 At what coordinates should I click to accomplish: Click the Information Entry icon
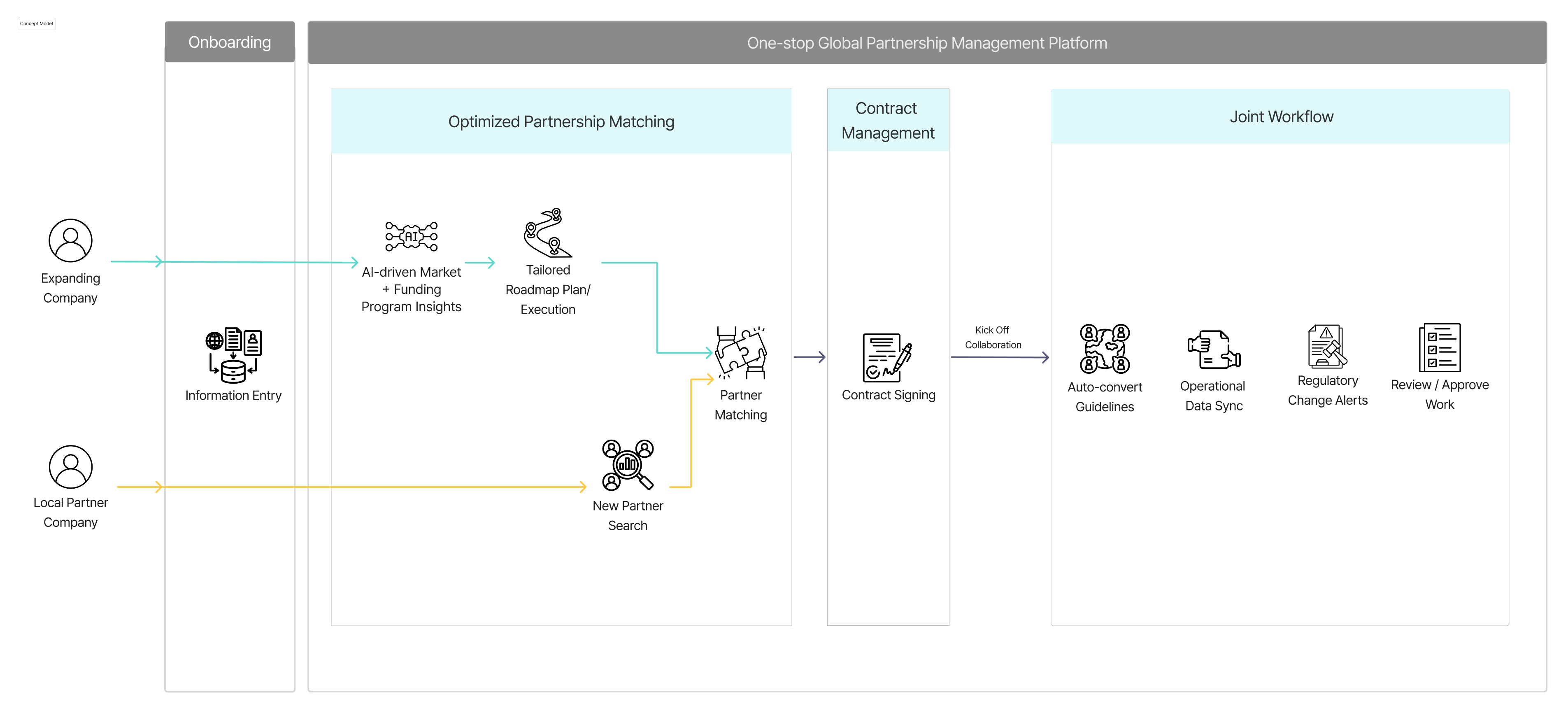point(233,356)
